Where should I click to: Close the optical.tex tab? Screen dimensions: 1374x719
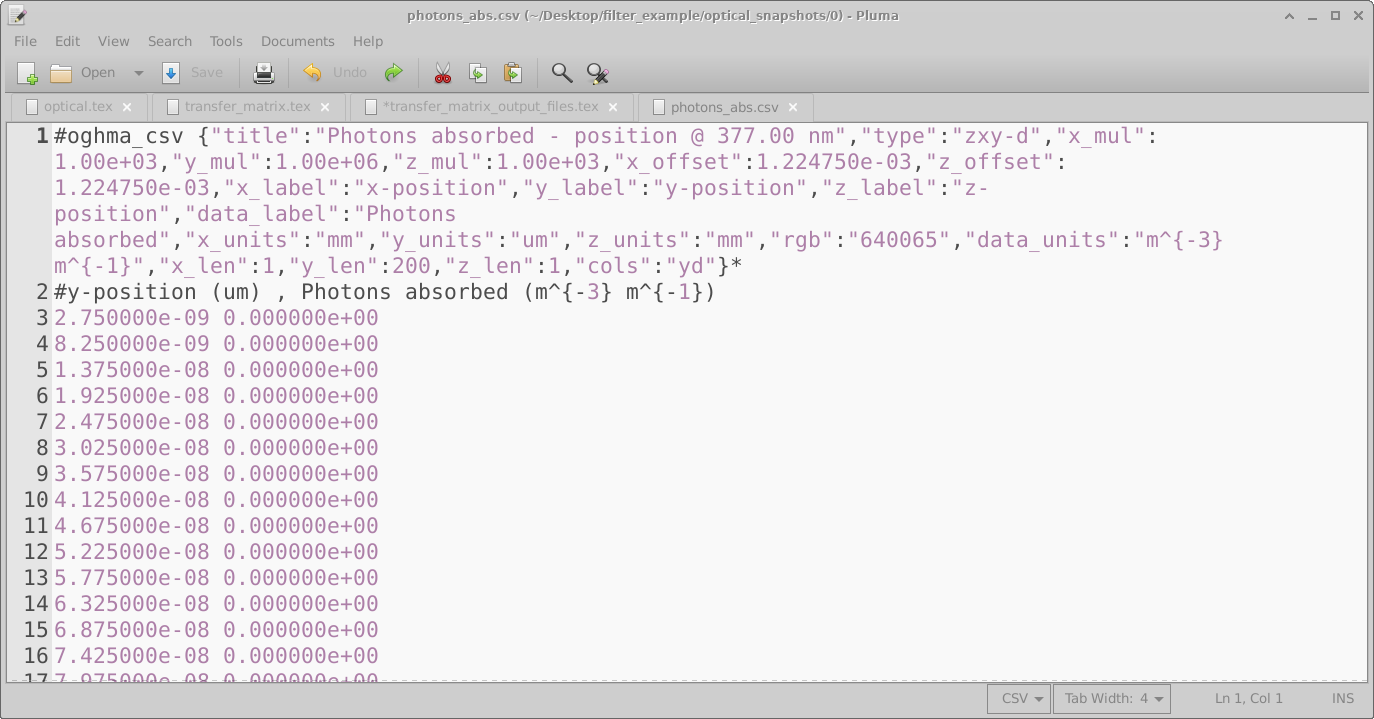point(126,106)
